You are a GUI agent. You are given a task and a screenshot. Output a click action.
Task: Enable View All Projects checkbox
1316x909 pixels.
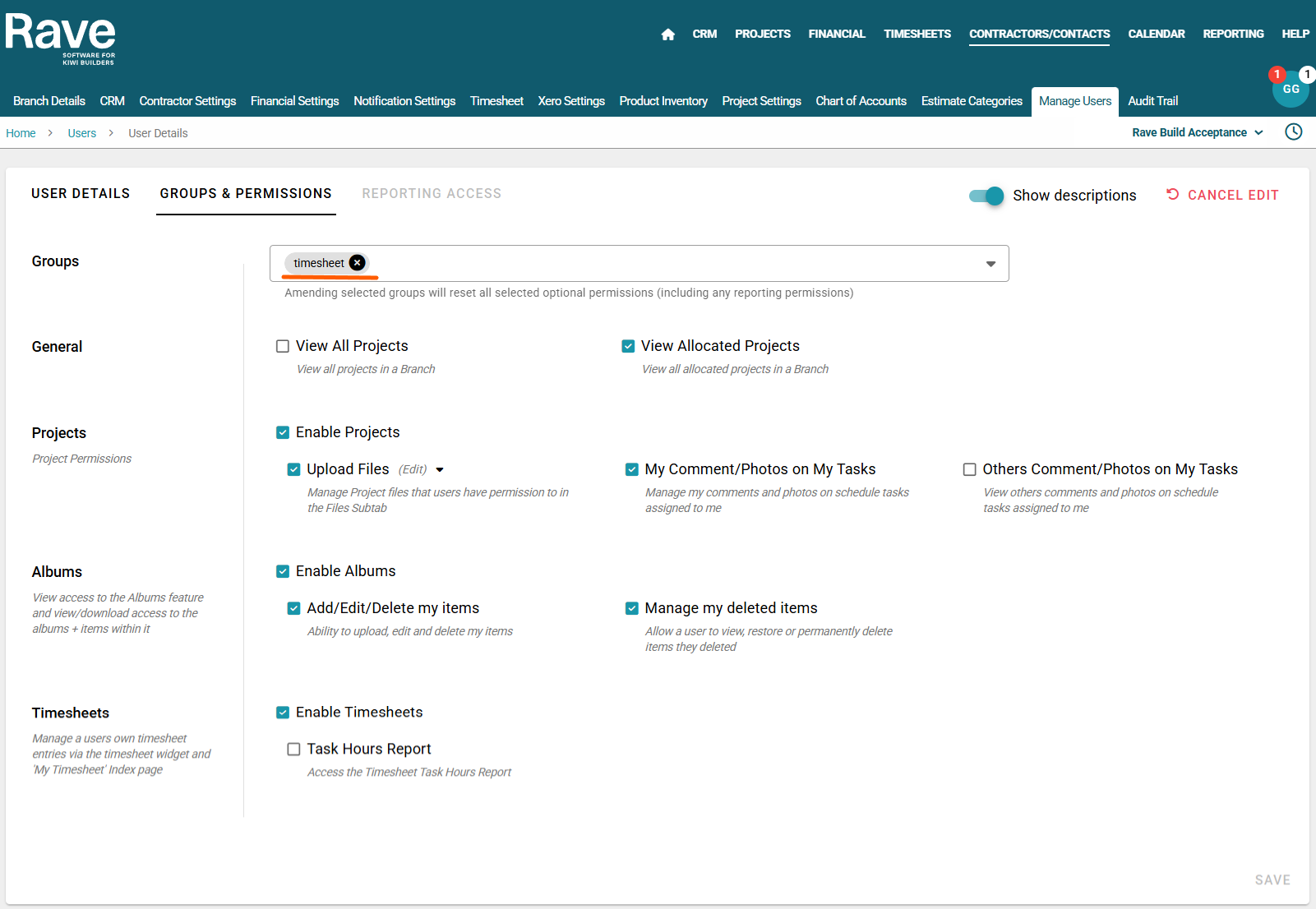[283, 346]
